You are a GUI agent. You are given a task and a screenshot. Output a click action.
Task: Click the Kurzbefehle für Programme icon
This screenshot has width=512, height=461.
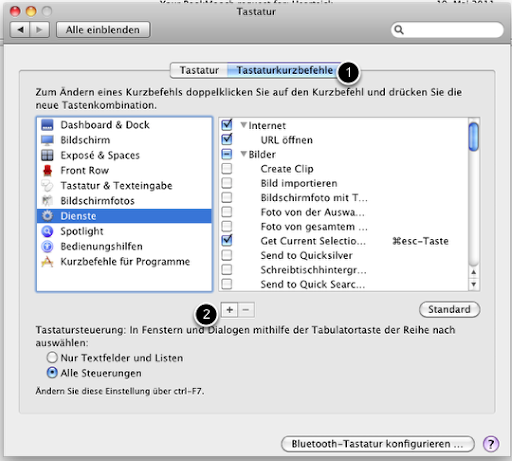[x=47, y=262]
